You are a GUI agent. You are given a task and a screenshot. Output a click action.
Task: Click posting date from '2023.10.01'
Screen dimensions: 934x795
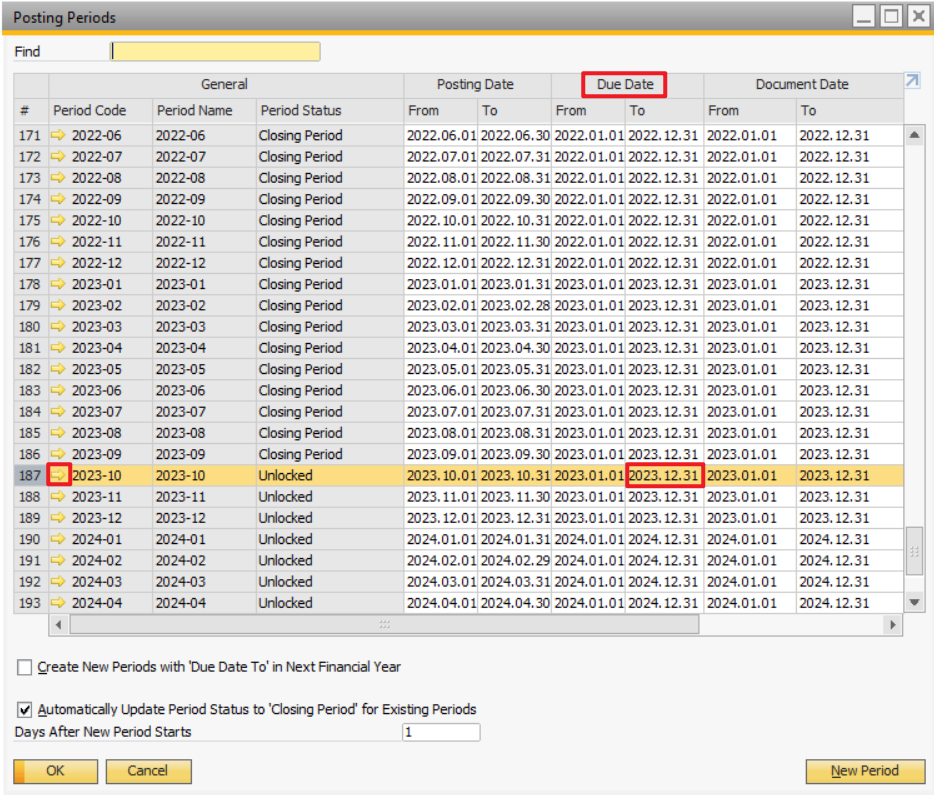tap(441, 475)
